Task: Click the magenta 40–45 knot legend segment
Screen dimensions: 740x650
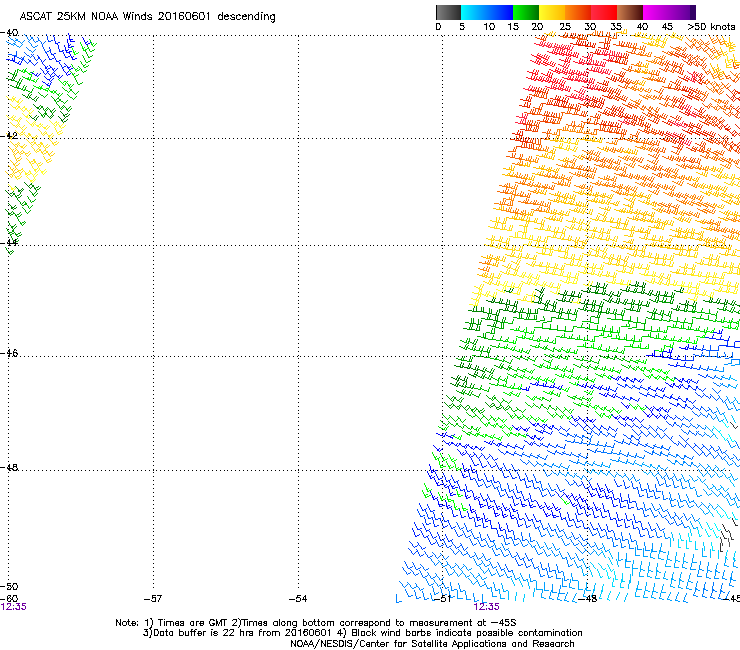Action: pyautogui.click(x=656, y=12)
